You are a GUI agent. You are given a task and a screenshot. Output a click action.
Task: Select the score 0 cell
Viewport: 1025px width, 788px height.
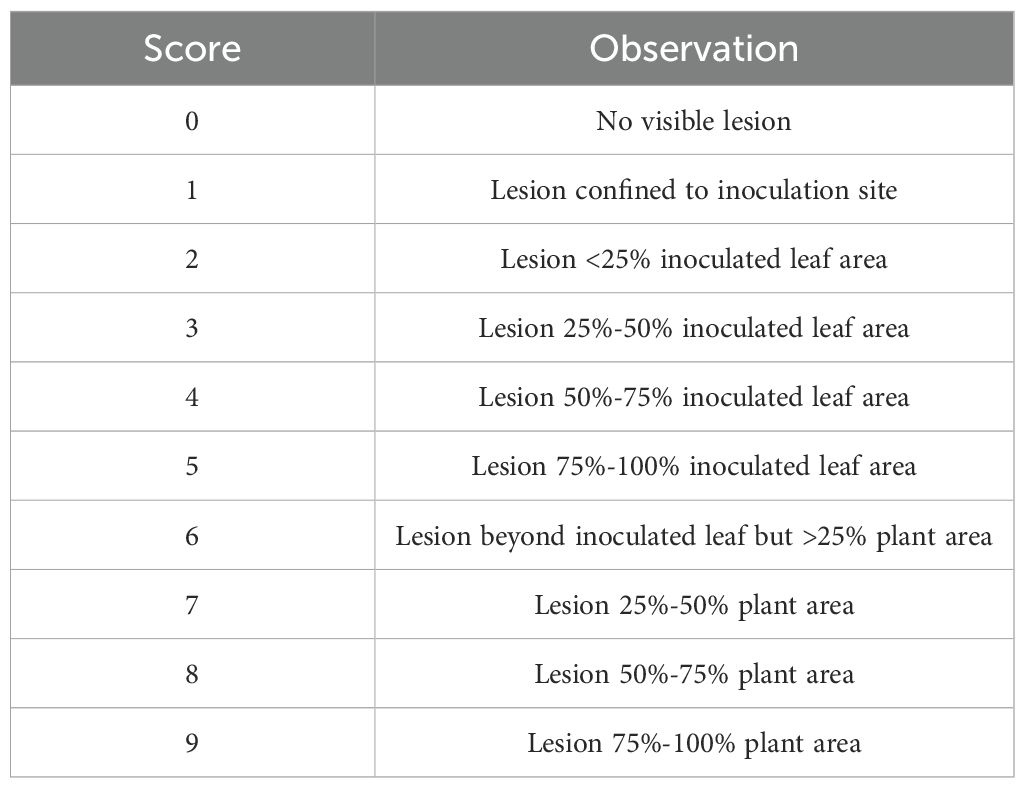point(192,121)
